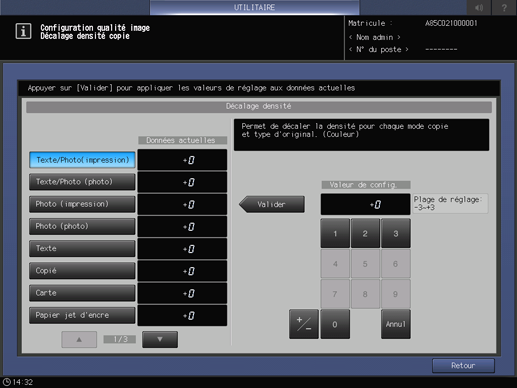
Task: Tap disabled keypad digit 7
Action: (x=335, y=294)
